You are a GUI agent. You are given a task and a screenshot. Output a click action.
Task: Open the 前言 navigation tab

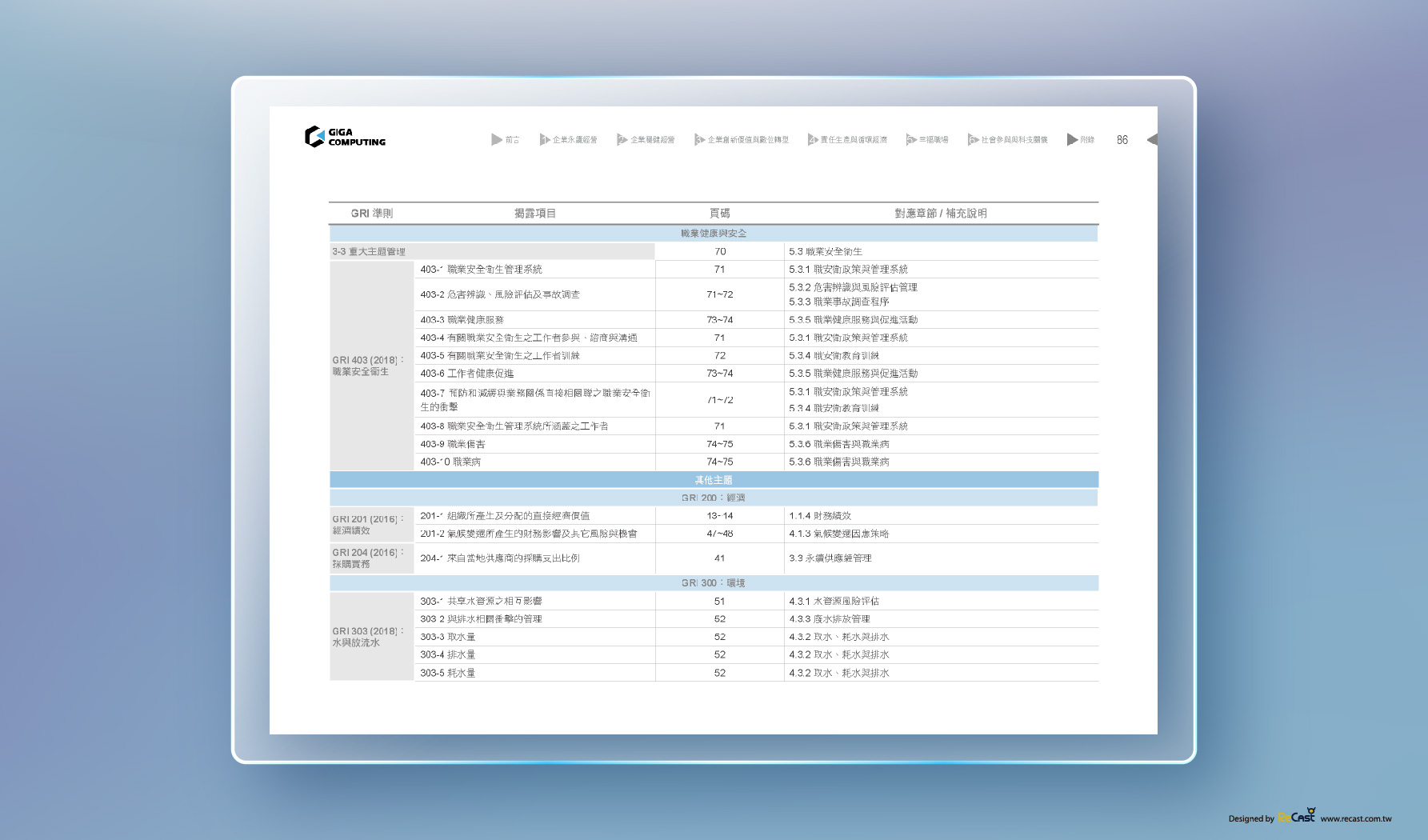click(x=506, y=139)
